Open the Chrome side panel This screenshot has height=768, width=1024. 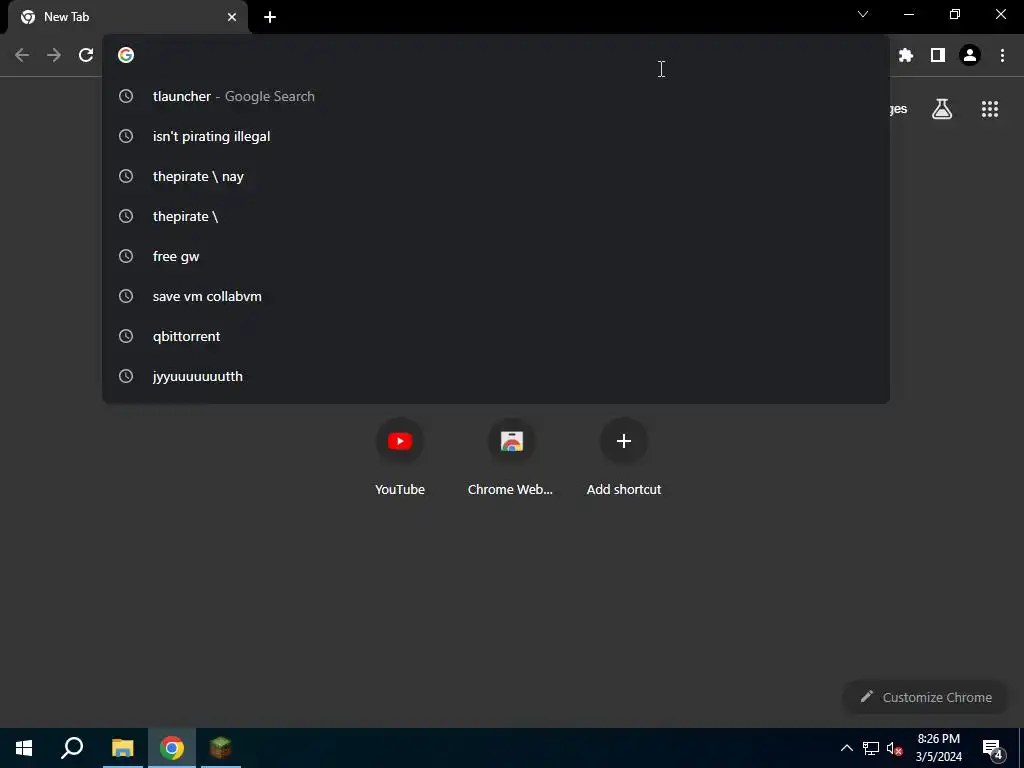tap(938, 55)
